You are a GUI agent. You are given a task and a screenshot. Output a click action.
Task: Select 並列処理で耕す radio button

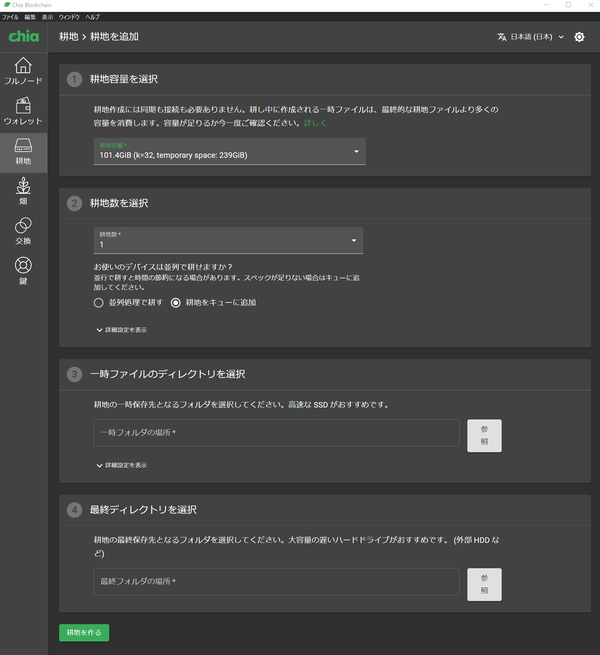point(99,302)
